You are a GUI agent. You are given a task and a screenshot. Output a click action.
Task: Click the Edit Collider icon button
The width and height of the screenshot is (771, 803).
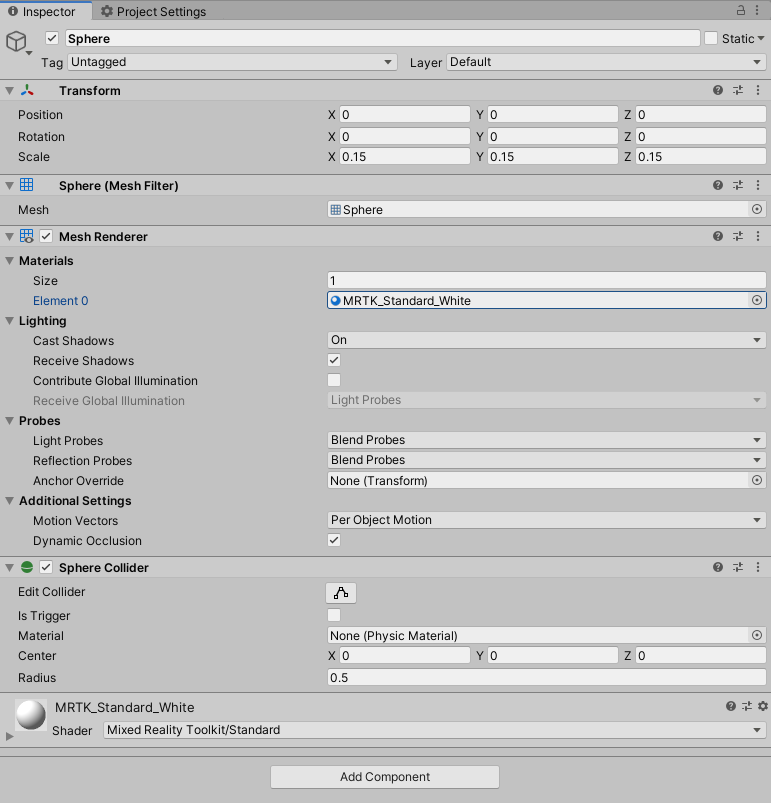341,592
